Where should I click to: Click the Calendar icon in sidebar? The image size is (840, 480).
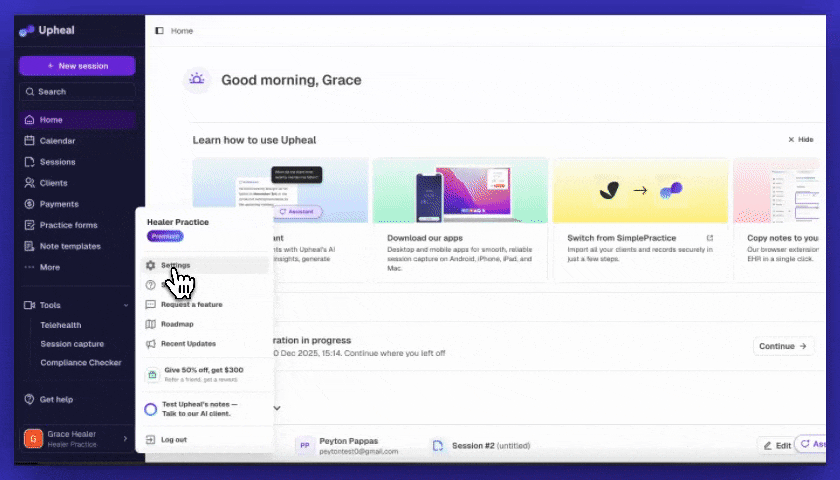[29, 141]
